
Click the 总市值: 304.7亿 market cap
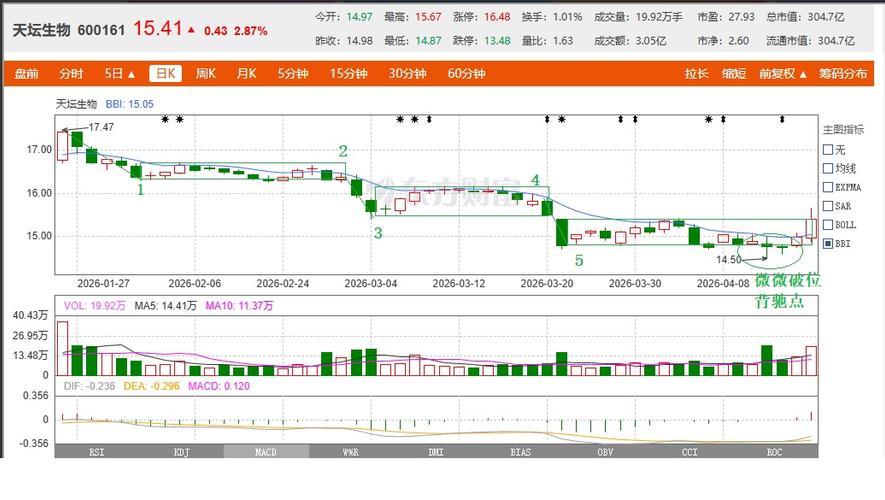point(805,17)
